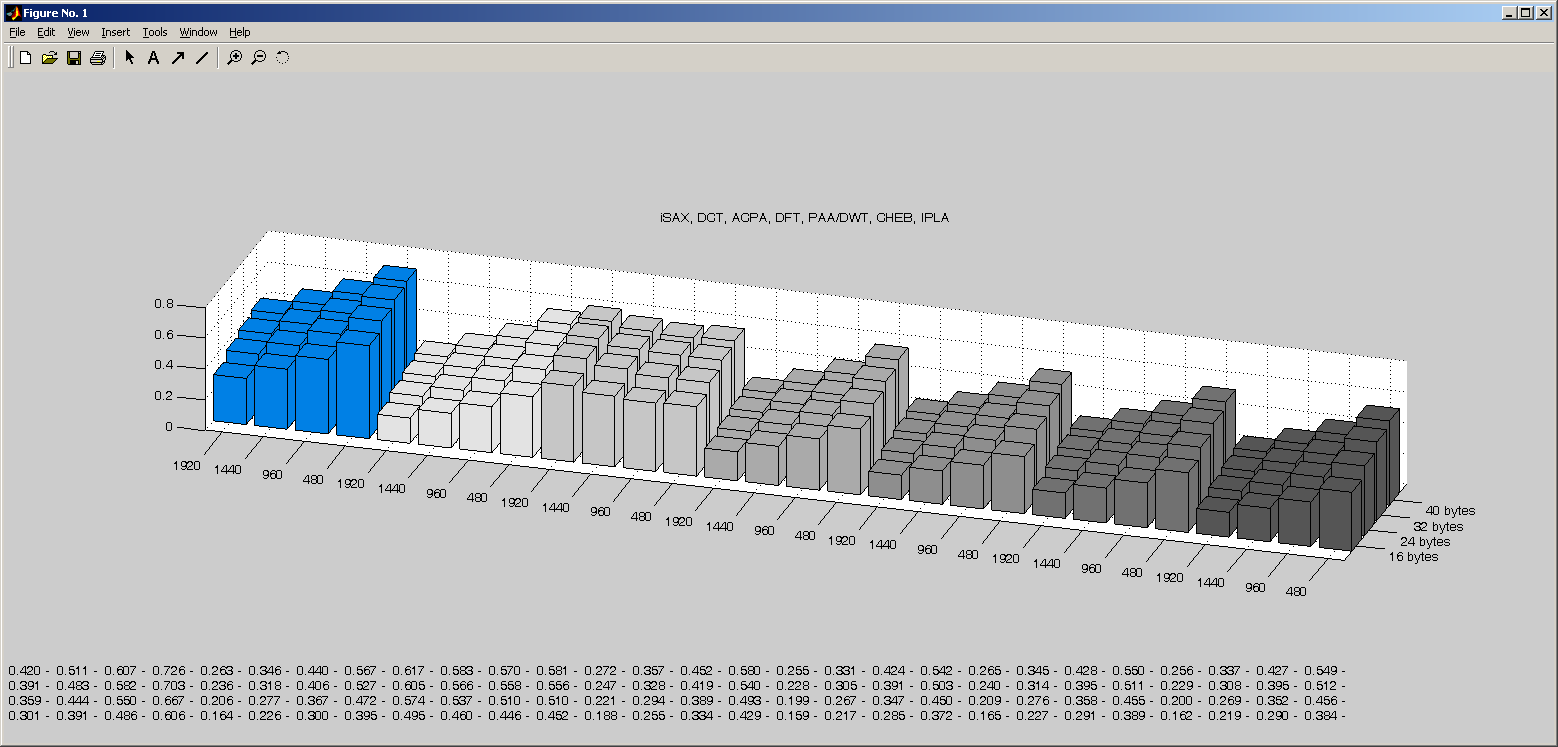
Task: Maximize the Figure No. 1 window
Action: click(x=1525, y=12)
